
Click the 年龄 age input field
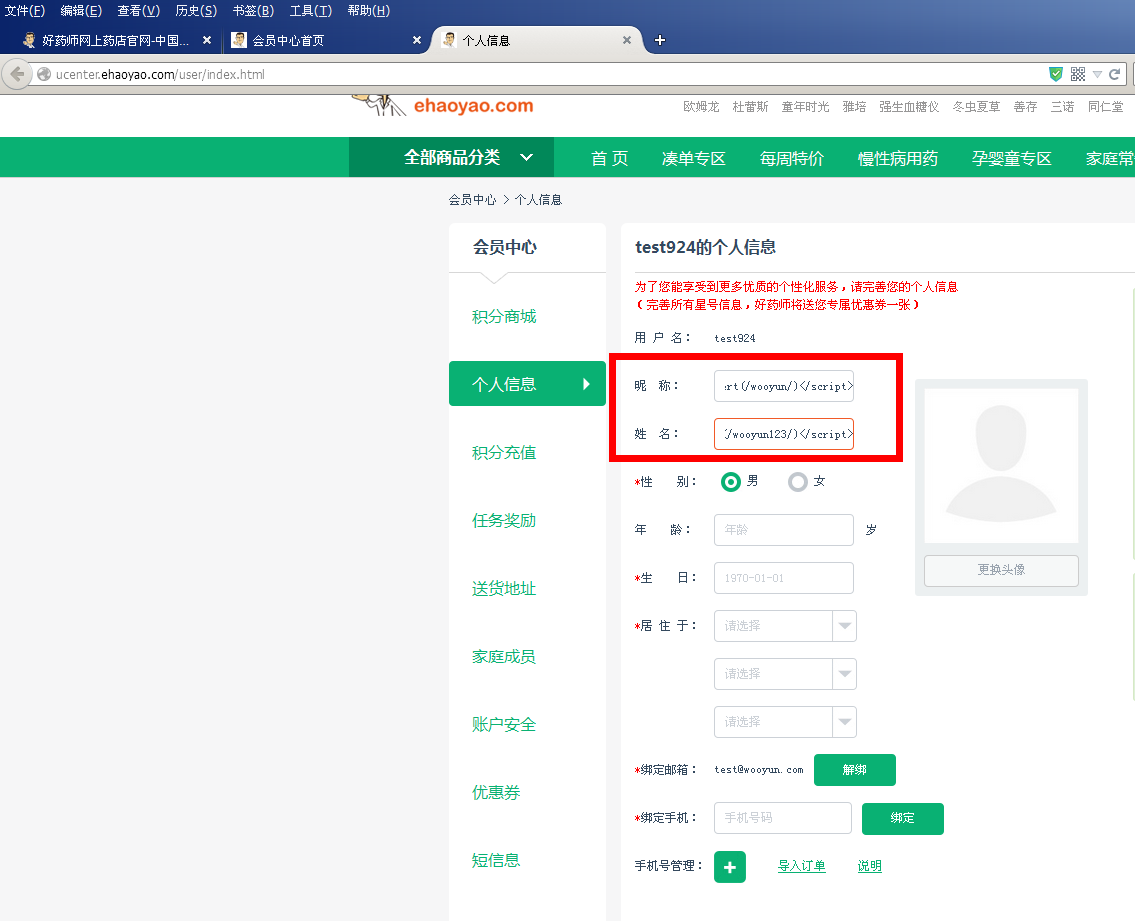tap(784, 530)
